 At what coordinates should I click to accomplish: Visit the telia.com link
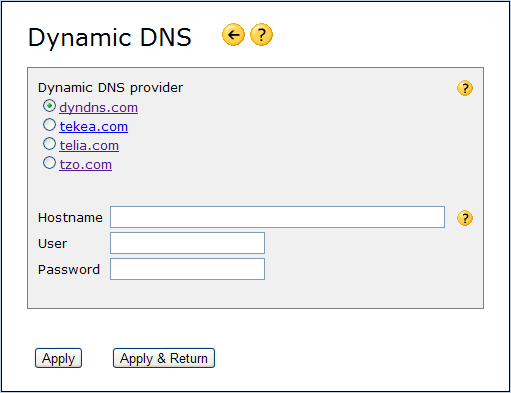coord(89,146)
